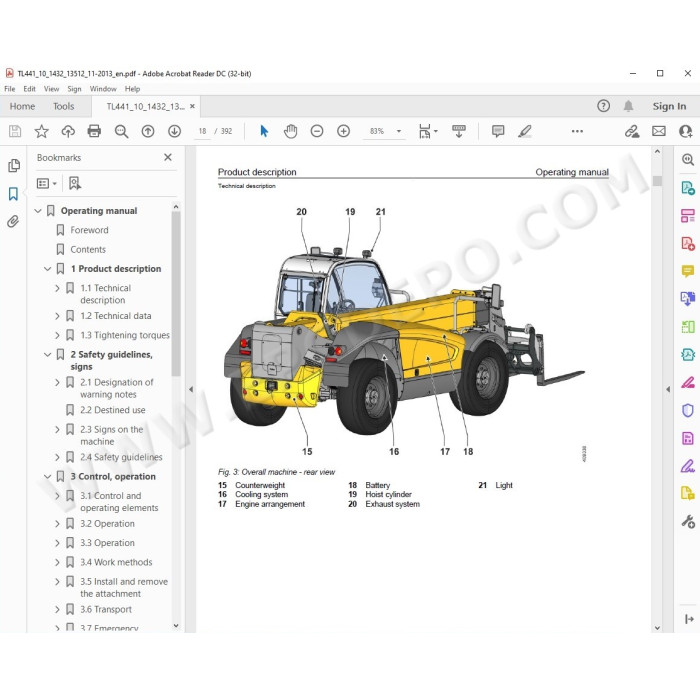700x700 pixels.
Task: Switch to the Home tab
Action: [22, 106]
